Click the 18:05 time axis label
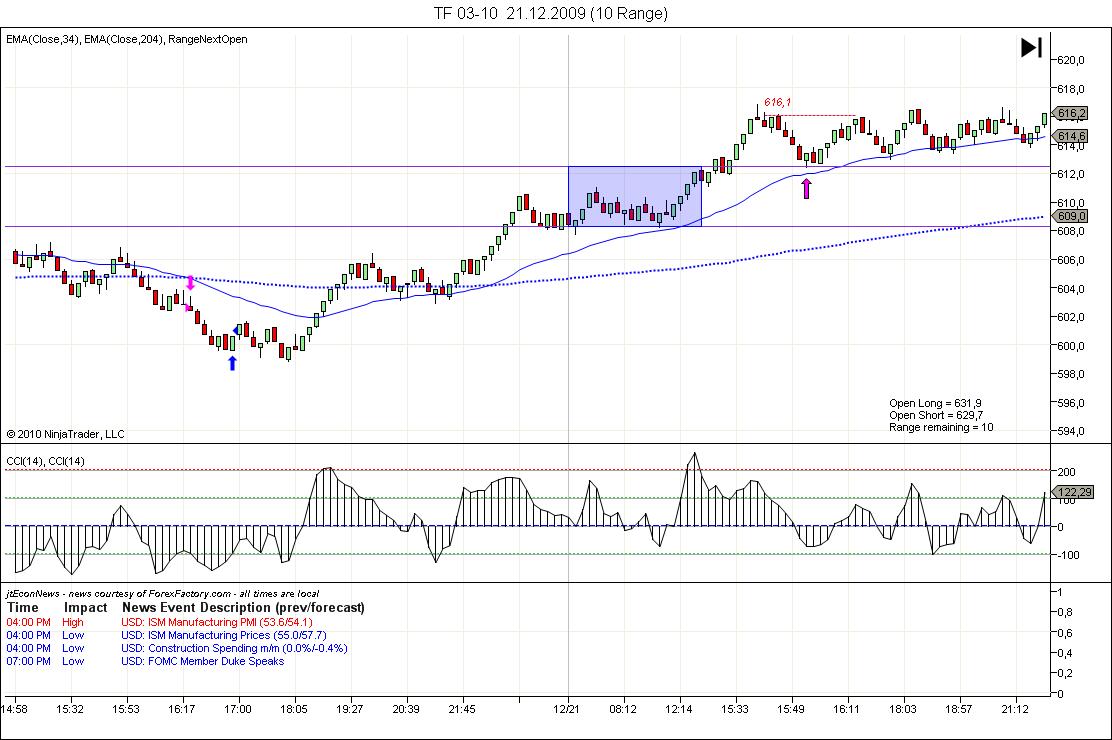The image size is (1112, 740). tap(294, 709)
